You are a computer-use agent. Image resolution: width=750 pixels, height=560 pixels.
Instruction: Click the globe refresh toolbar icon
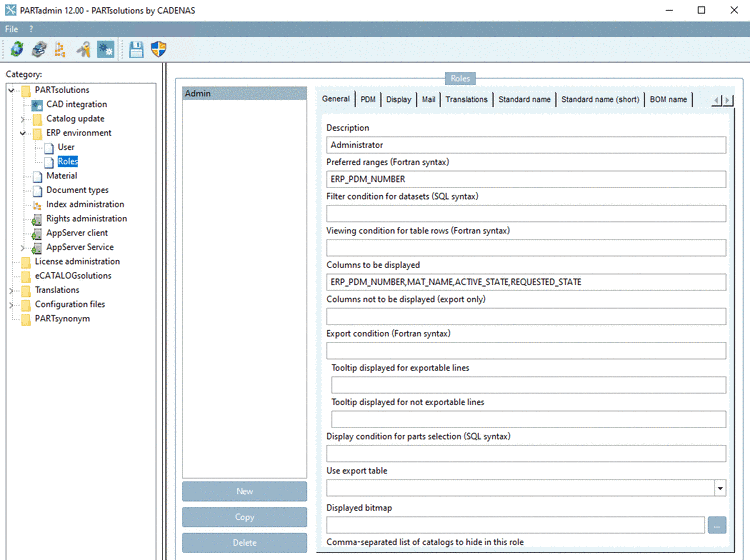[x=17, y=49]
